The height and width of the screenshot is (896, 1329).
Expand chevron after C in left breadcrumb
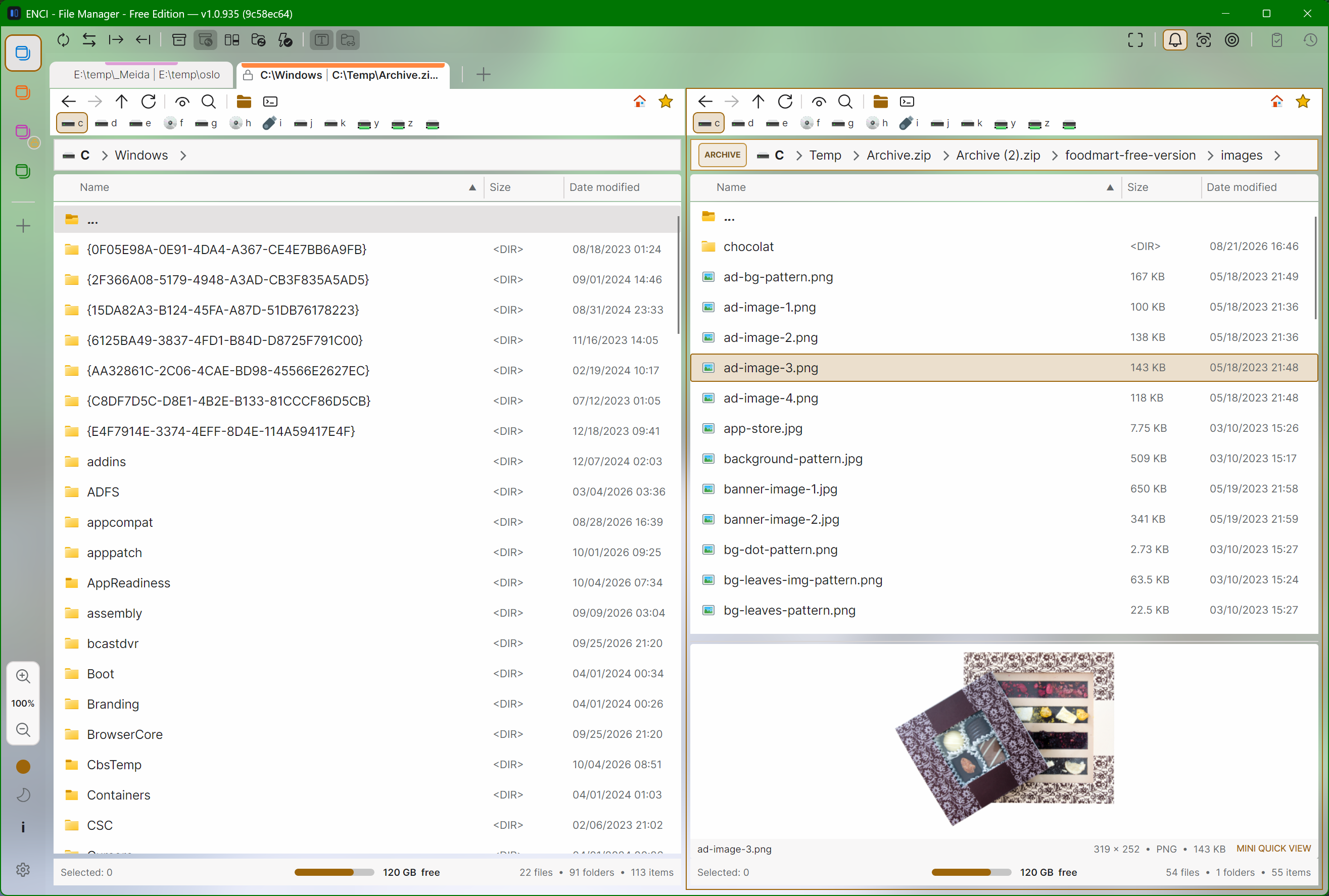click(x=105, y=156)
